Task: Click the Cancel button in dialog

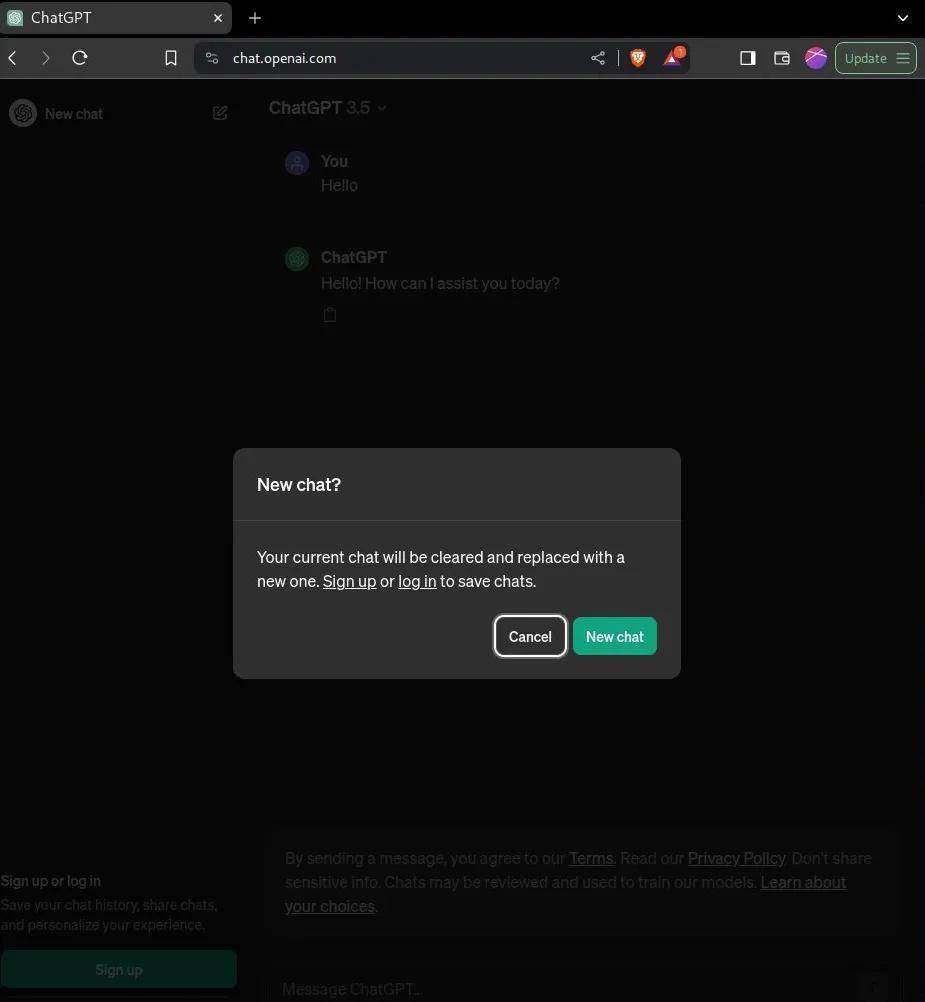Action: [x=530, y=636]
